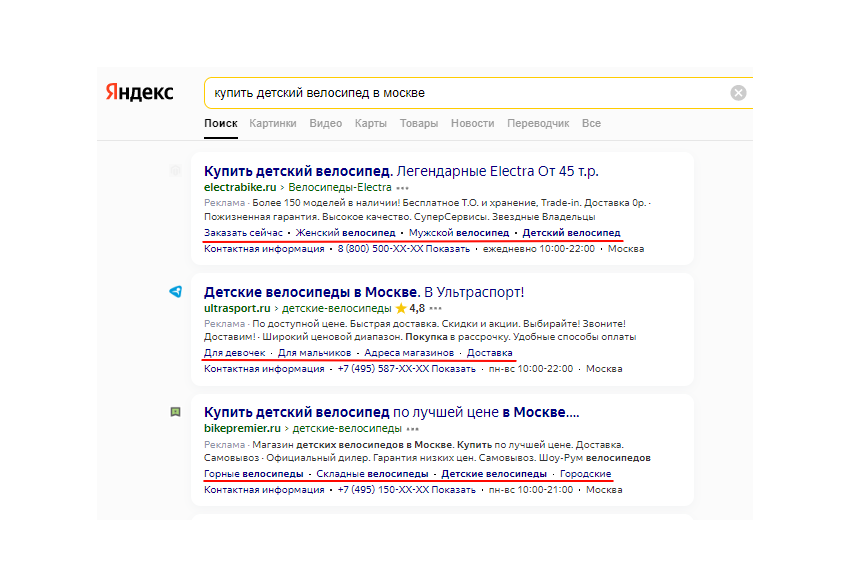
Task: Click the Горные велосипеды sitelink
Action: [247, 471]
